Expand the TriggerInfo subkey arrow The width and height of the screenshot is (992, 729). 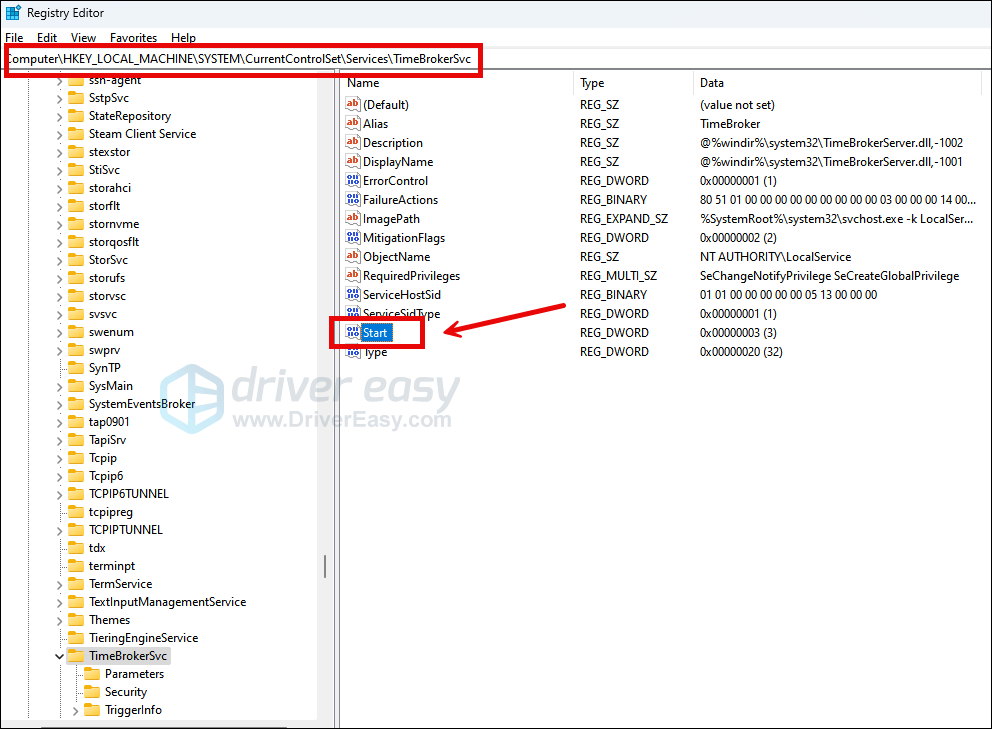tap(75, 710)
